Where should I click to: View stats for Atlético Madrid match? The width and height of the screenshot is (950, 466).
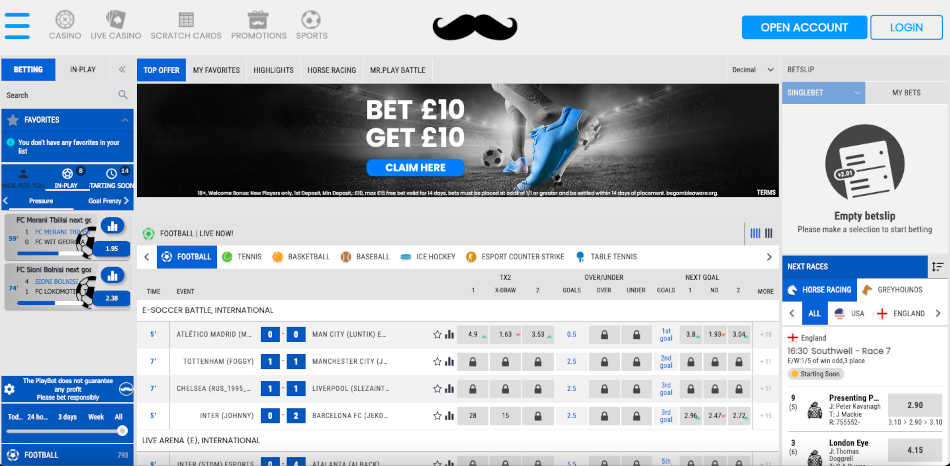[x=449, y=334]
